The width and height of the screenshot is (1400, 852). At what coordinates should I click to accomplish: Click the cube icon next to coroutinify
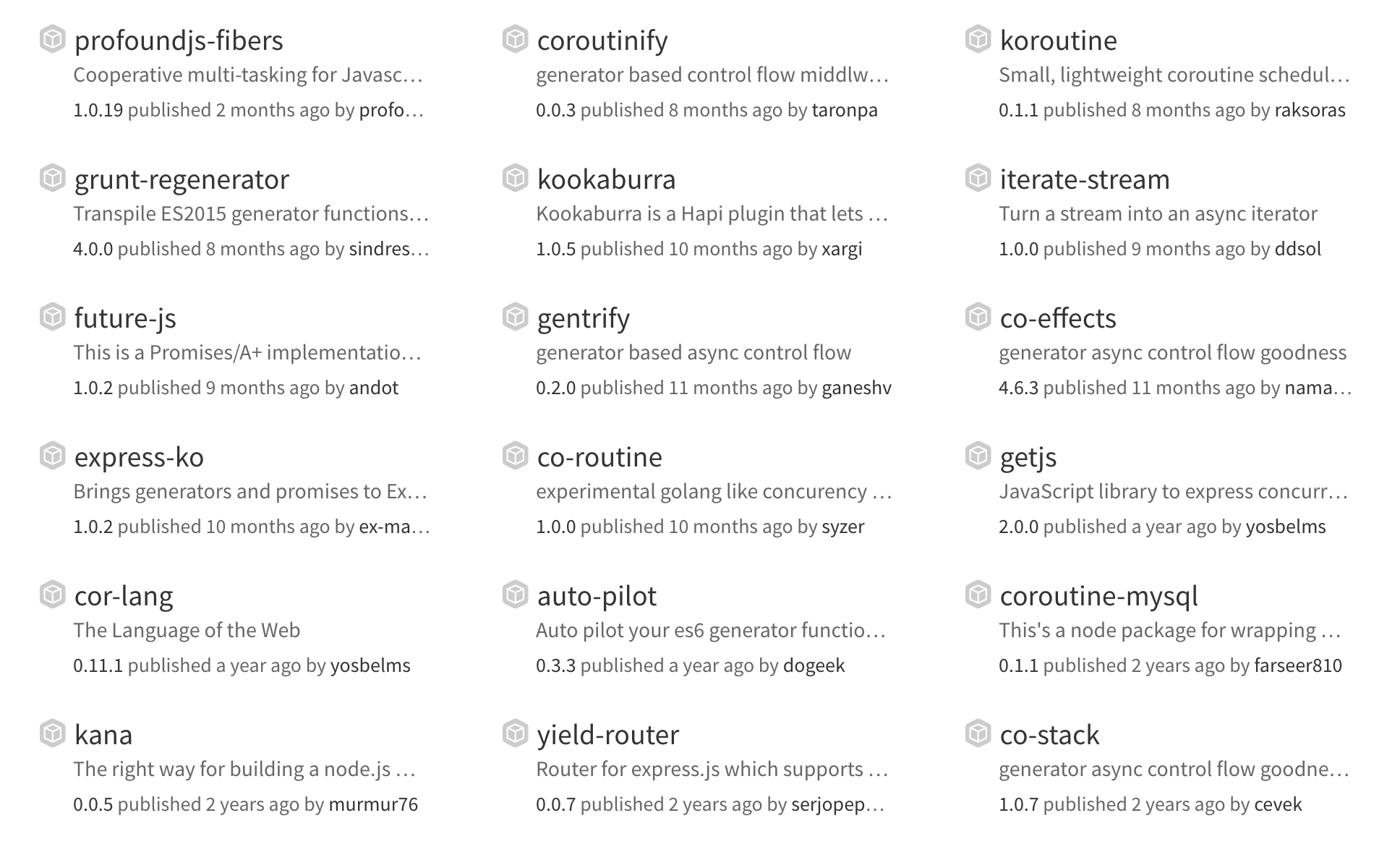pyautogui.click(x=515, y=39)
